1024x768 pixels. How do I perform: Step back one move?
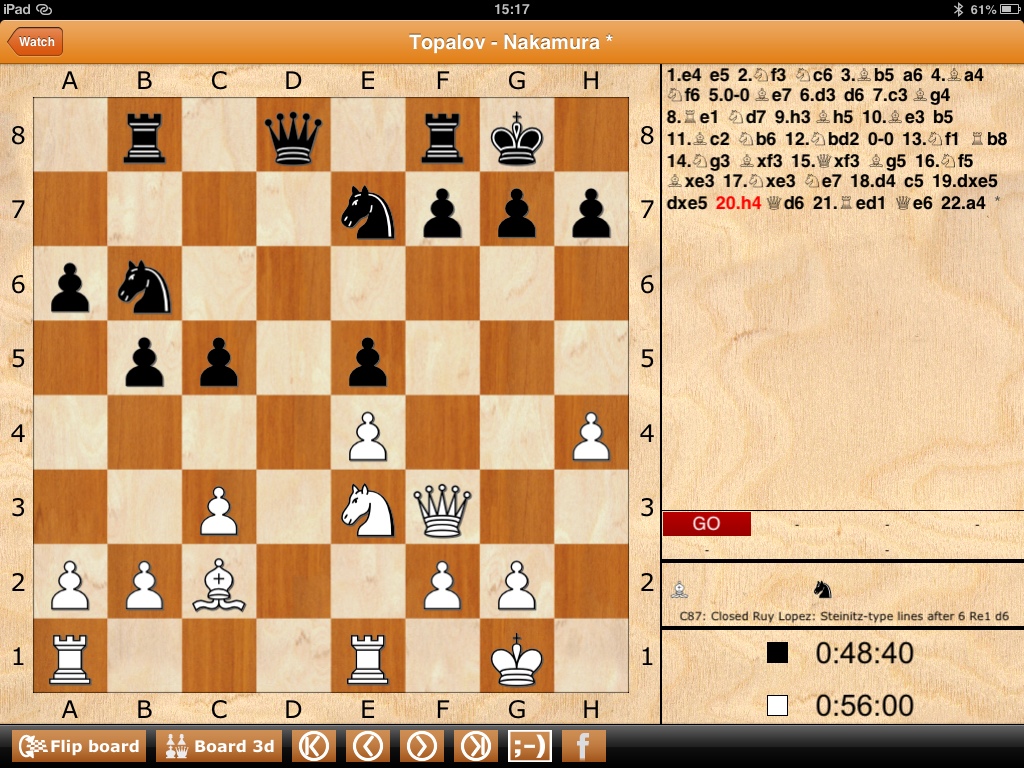coord(369,746)
